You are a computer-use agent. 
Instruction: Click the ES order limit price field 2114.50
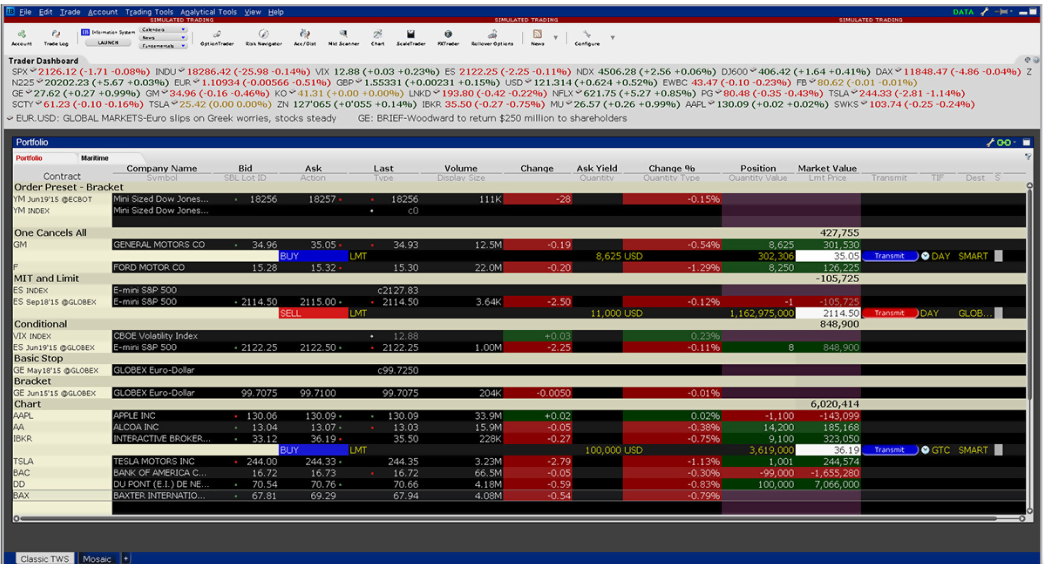click(828, 313)
